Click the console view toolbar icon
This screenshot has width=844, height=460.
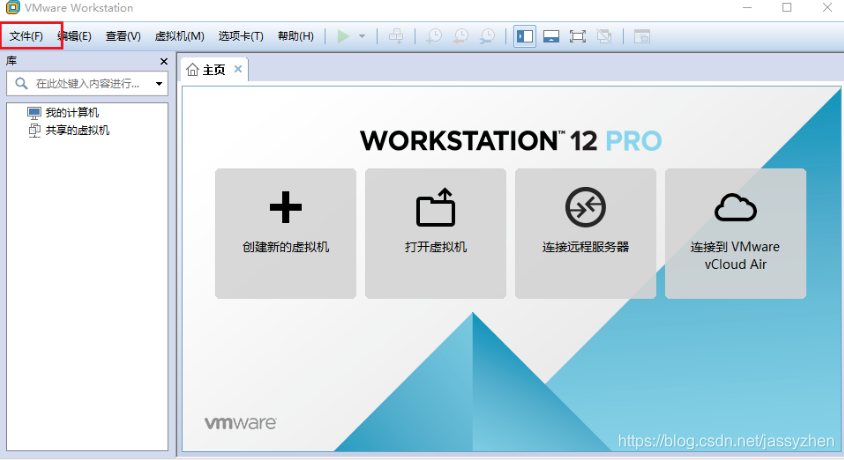pos(642,36)
